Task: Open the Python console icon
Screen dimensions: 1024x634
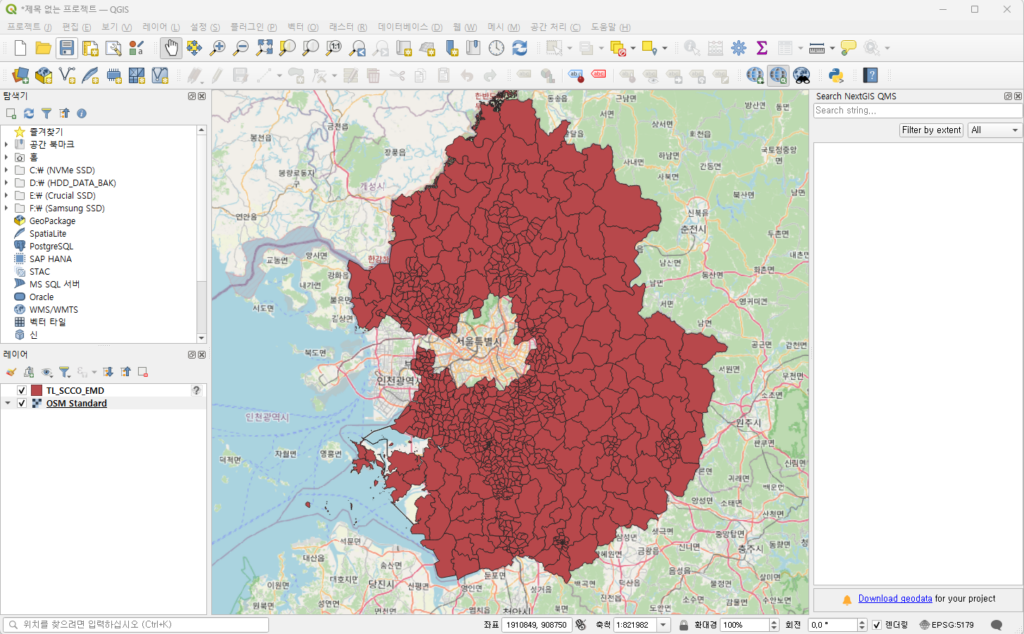Action: 836,74
